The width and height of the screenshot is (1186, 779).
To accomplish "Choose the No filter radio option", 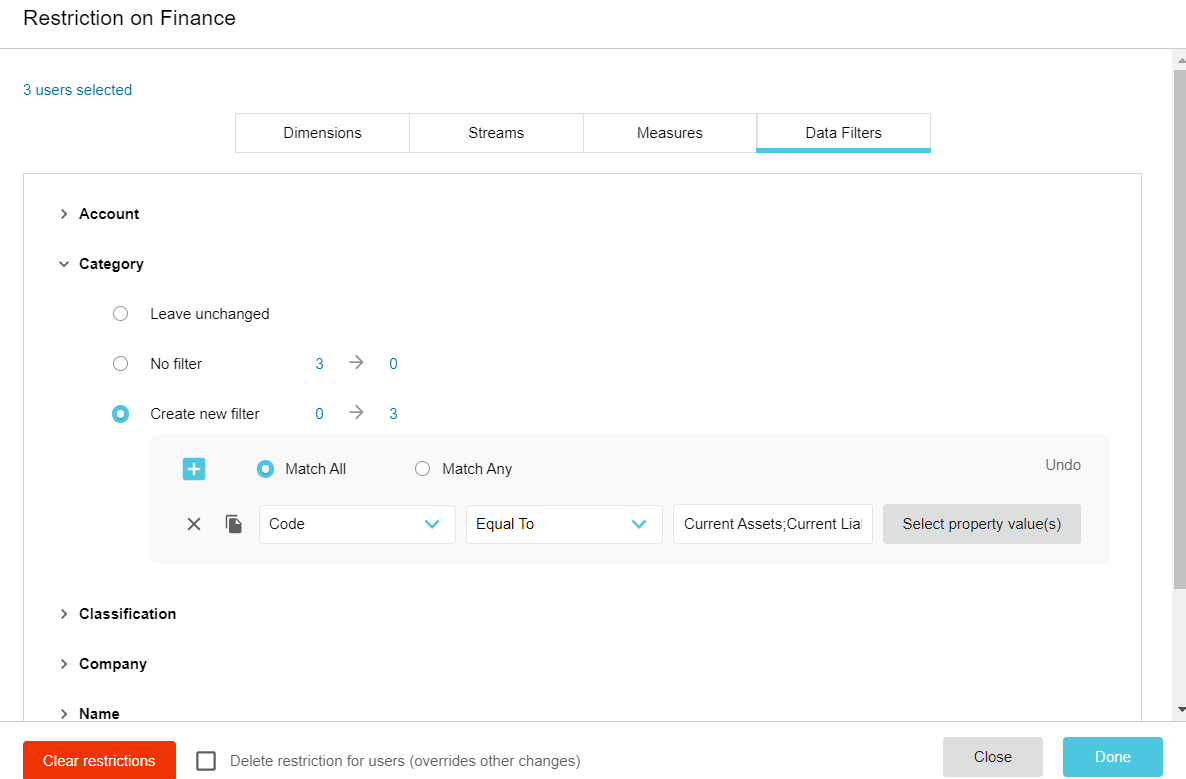I will [121, 364].
